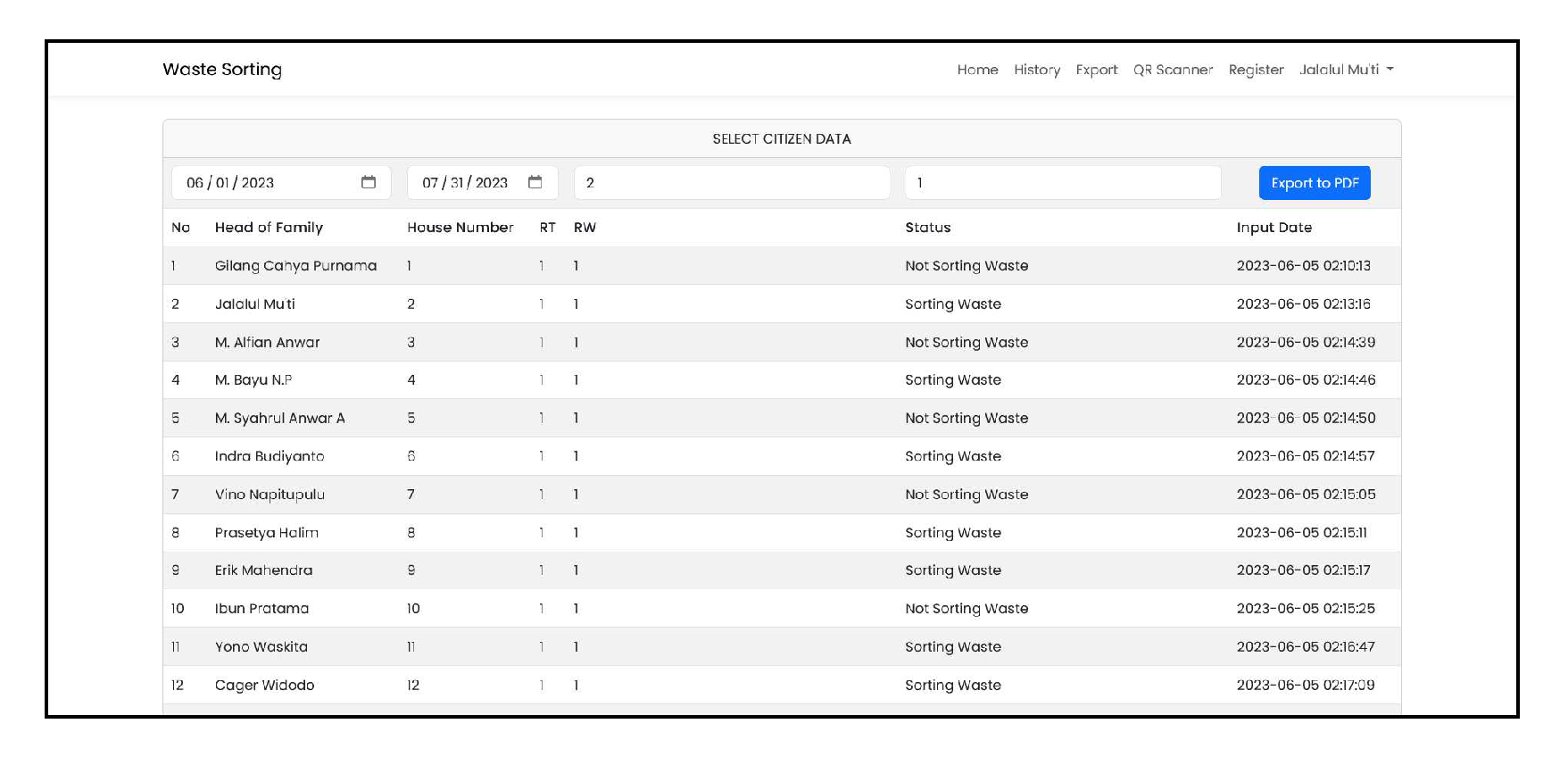Focus the input field containing 2

pyautogui.click(x=732, y=183)
